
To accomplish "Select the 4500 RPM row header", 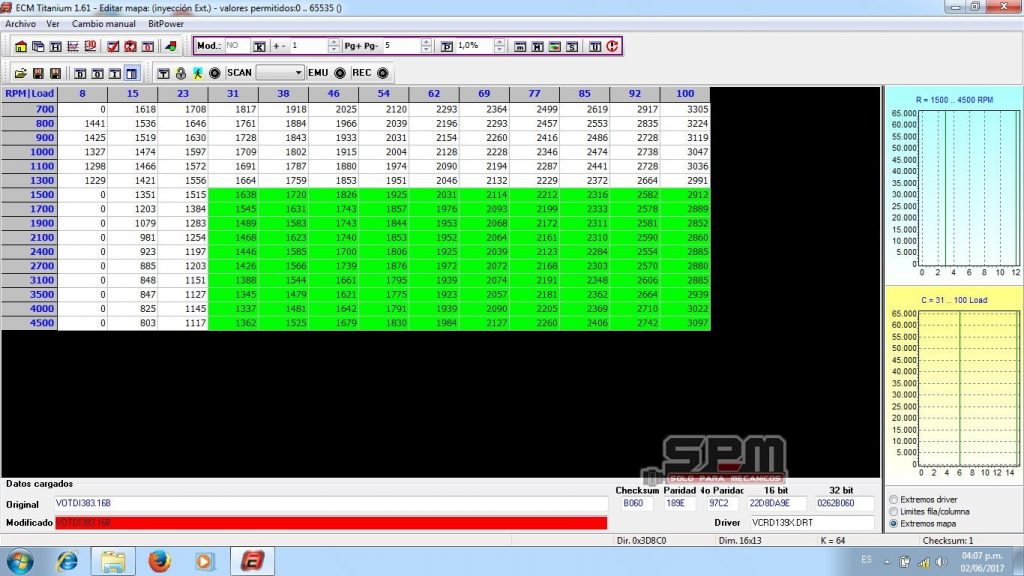I will (x=29, y=323).
